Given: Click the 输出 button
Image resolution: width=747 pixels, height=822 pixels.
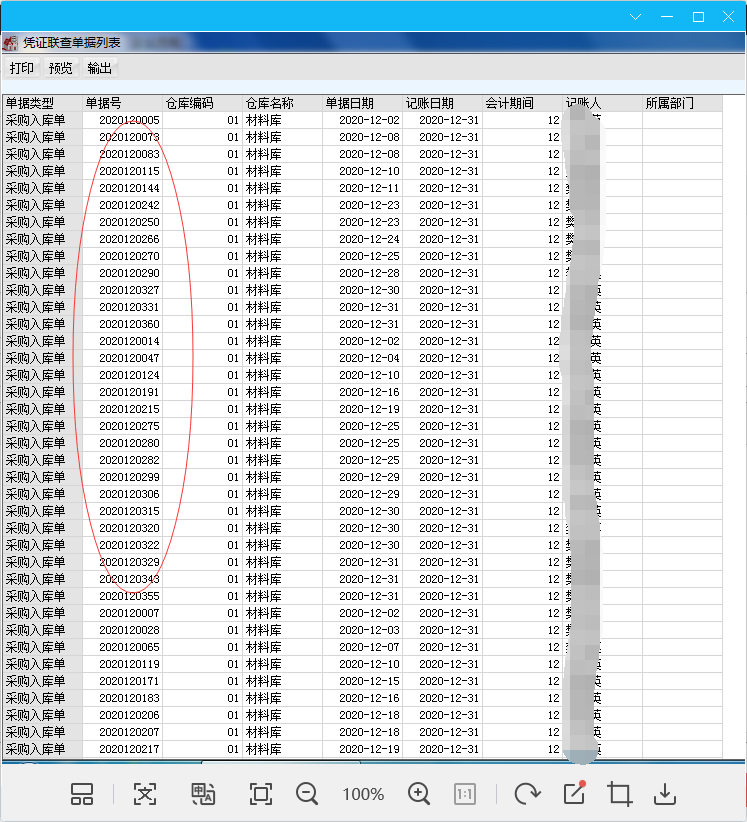Looking at the screenshot, I should 100,68.
